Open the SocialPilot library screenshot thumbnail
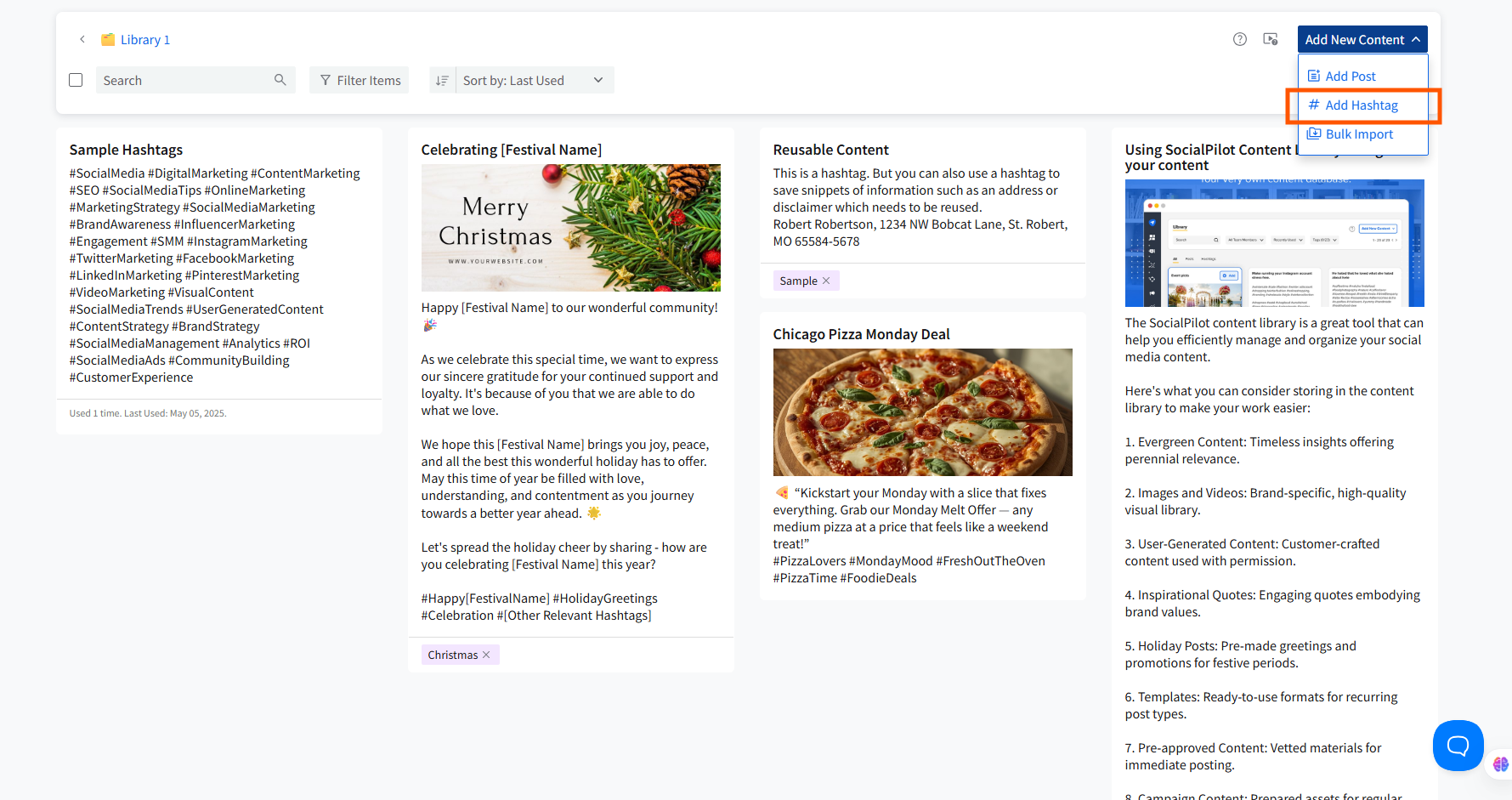Viewport: 1512px width, 800px height. (1275, 243)
